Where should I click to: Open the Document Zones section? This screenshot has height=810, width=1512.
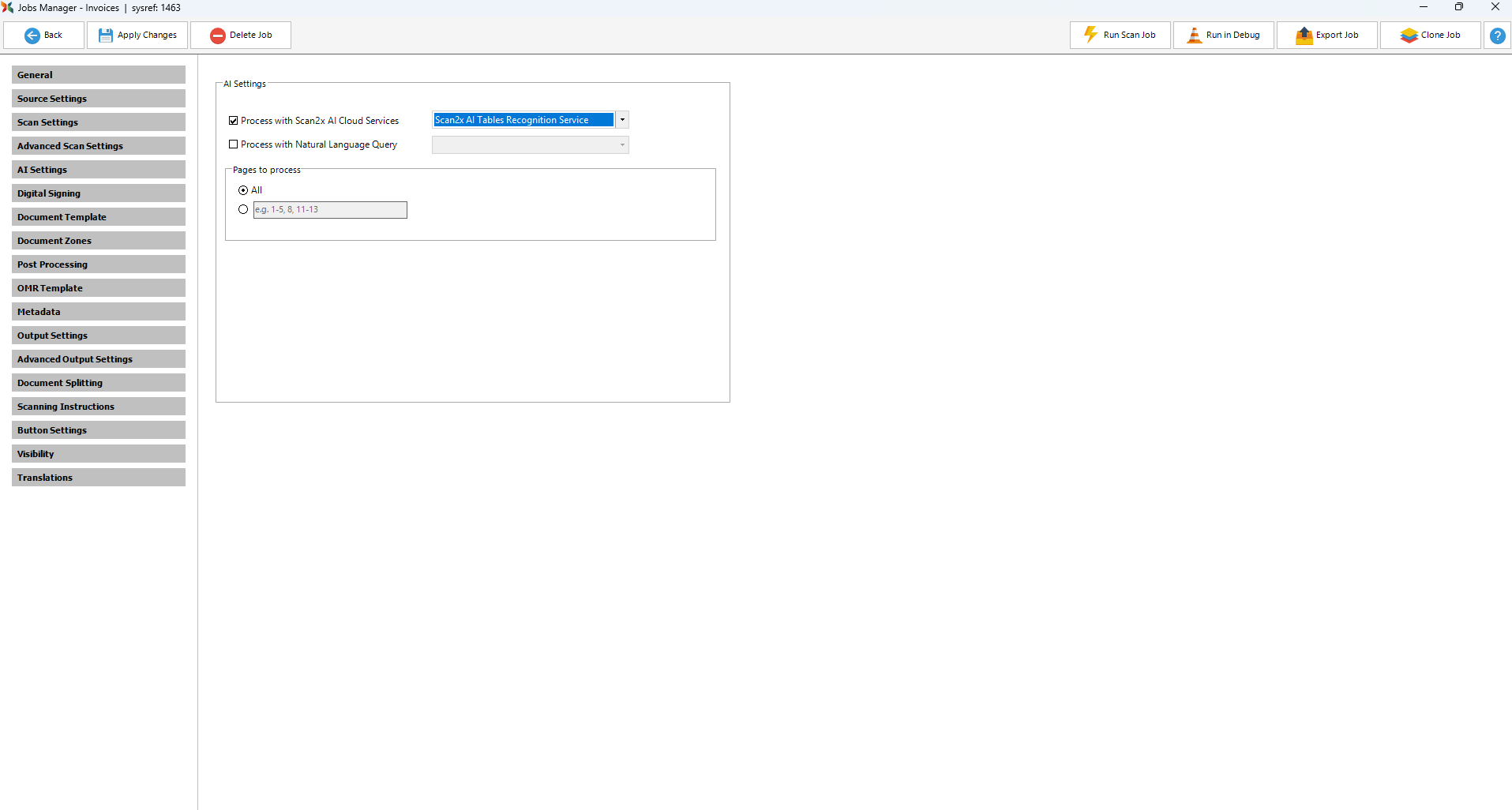pos(99,241)
